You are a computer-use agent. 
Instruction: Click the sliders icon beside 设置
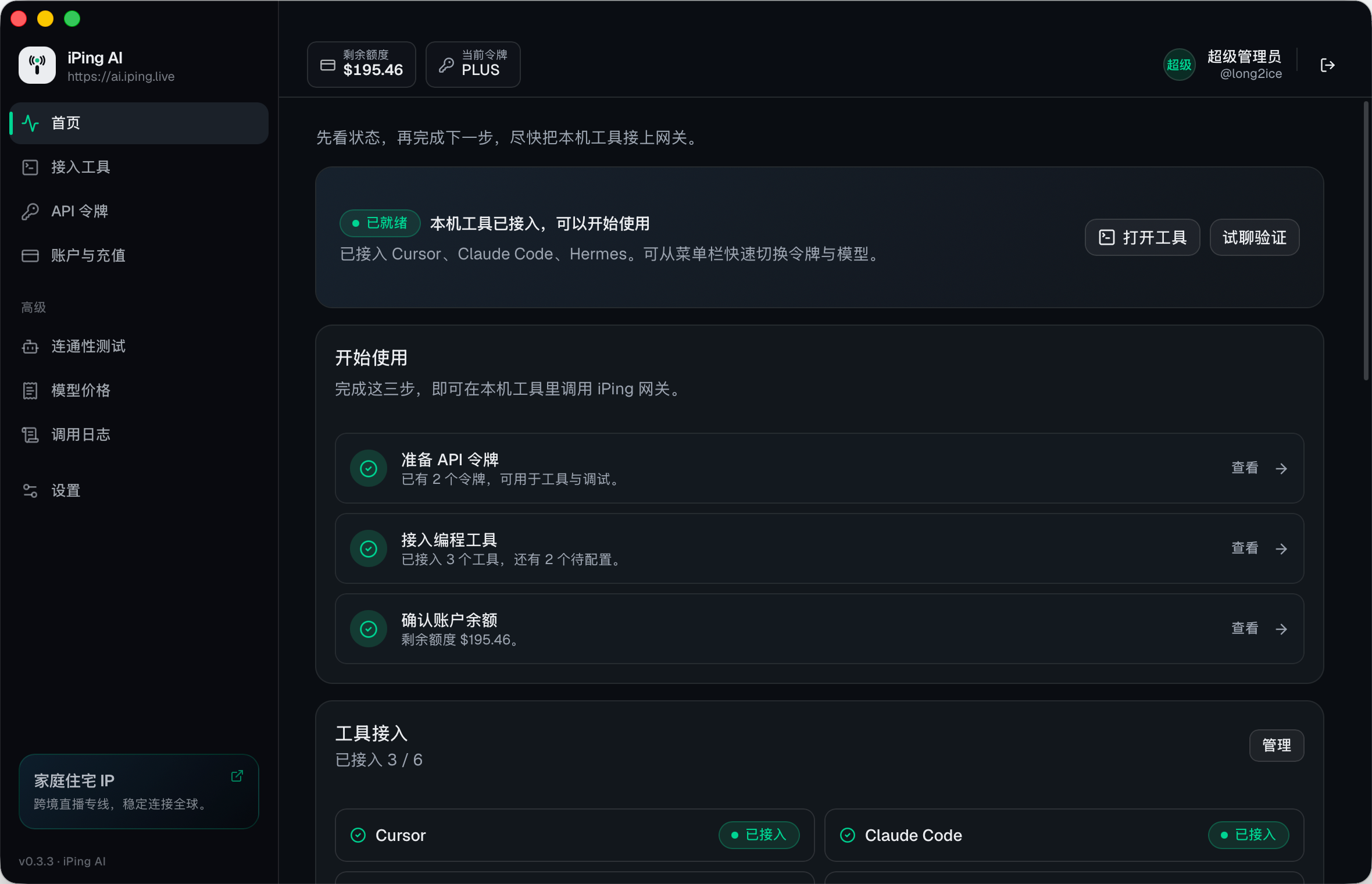(30, 491)
